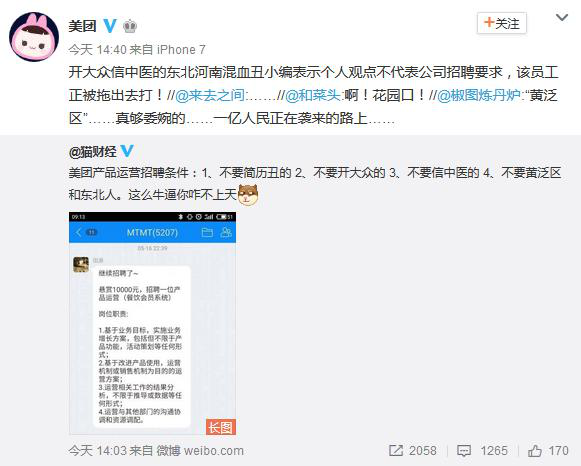Open the @和菜头 mention link
The width and height of the screenshot is (581, 466).
[313, 95]
